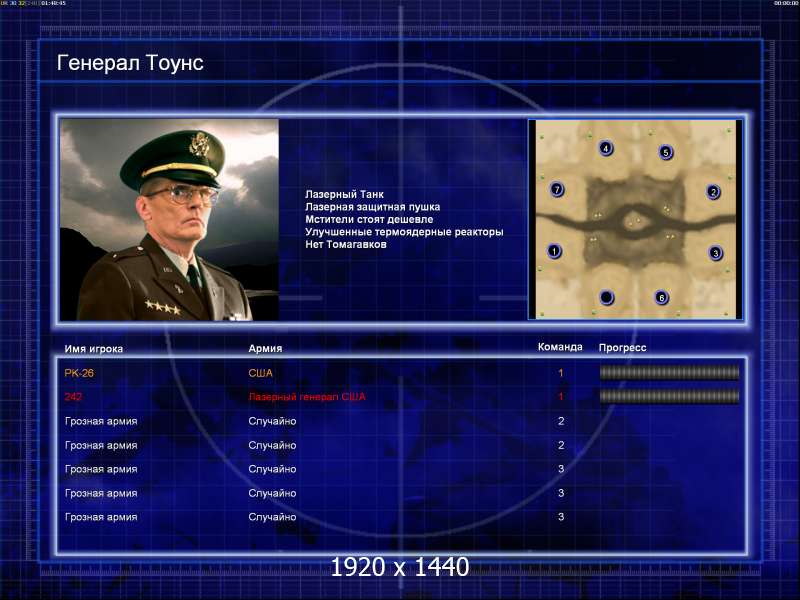Click the 'Лазерный генерал США' army label
The width and height of the screenshot is (800, 600).
tap(307, 396)
